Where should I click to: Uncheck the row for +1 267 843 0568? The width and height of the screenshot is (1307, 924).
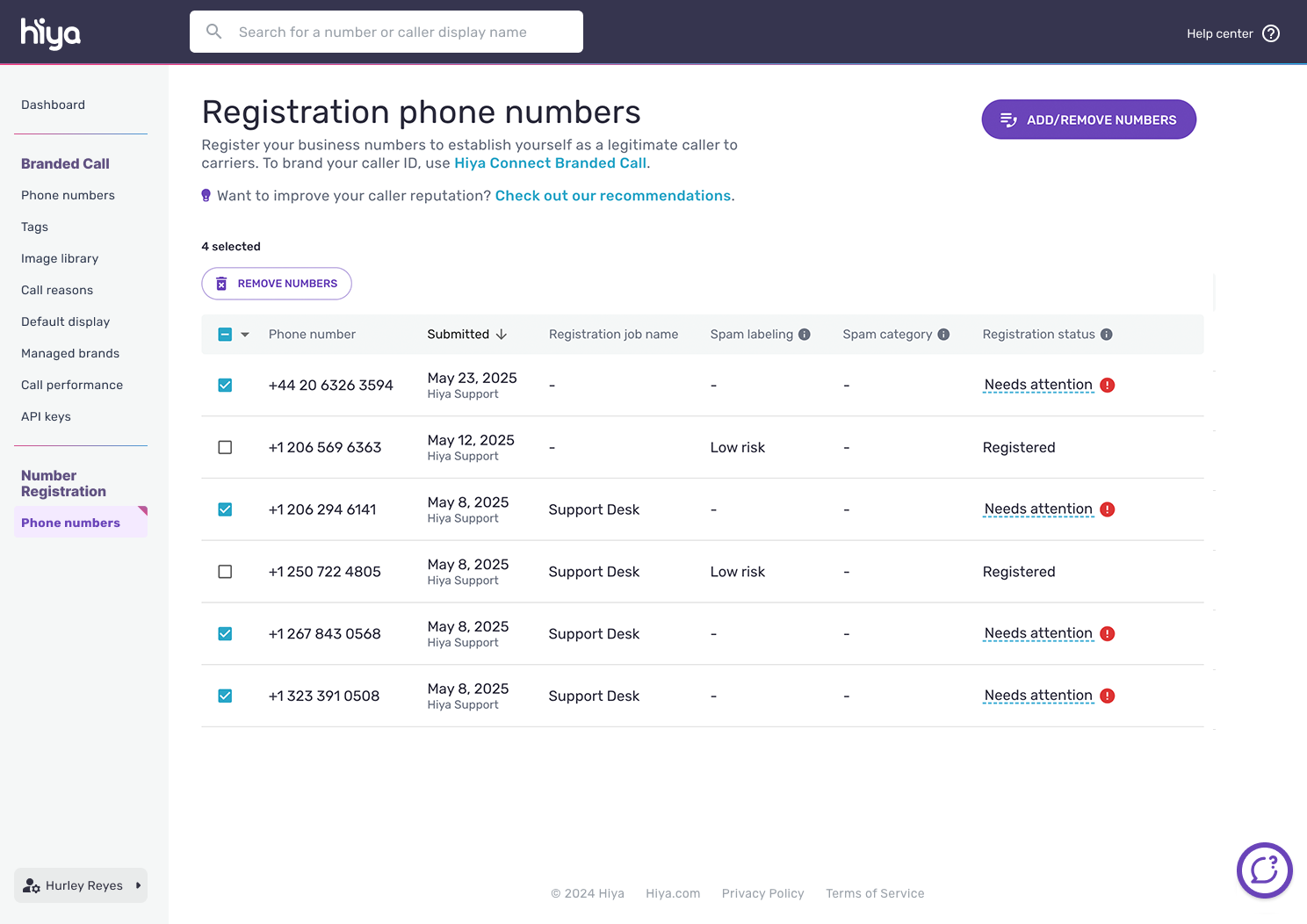click(x=225, y=633)
